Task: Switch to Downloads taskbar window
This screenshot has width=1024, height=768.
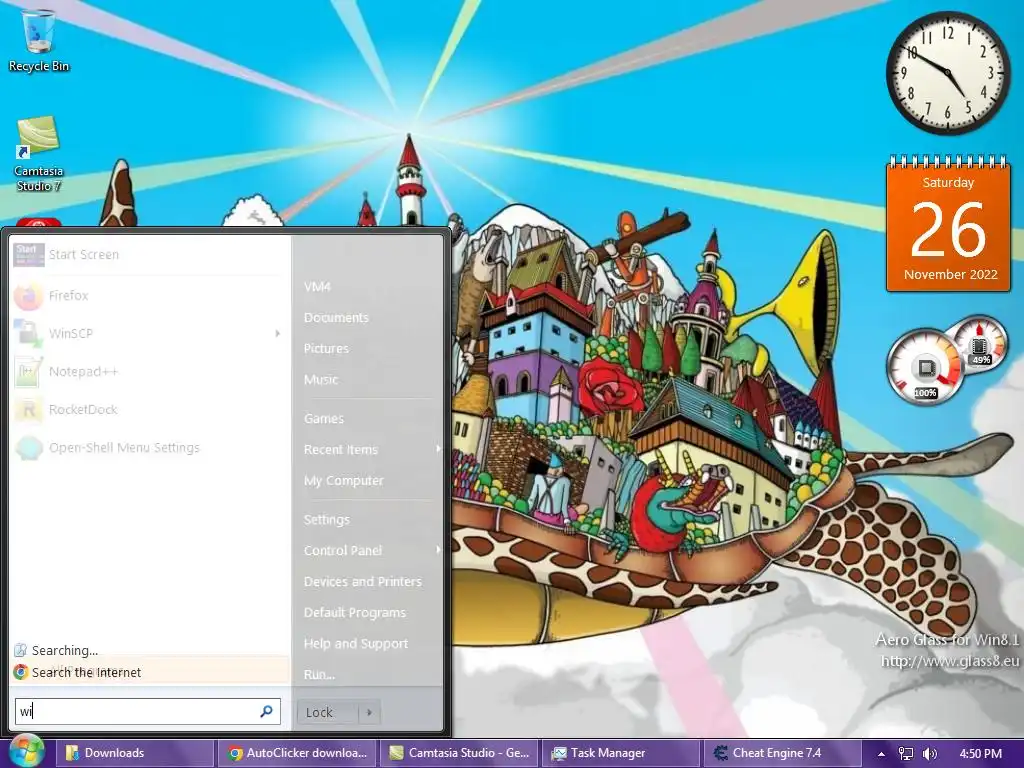Action: pyautogui.click(x=134, y=753)
